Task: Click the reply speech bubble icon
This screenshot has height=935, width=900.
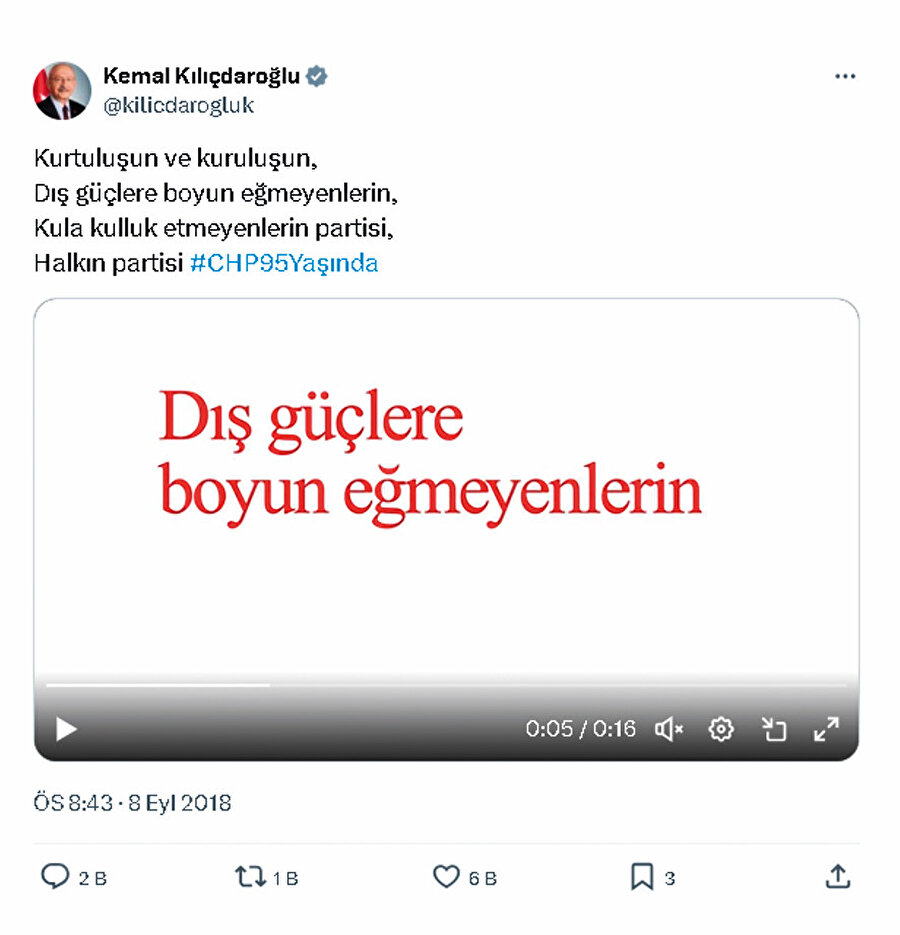Action: pyautogui.click(x=55, y=877)
